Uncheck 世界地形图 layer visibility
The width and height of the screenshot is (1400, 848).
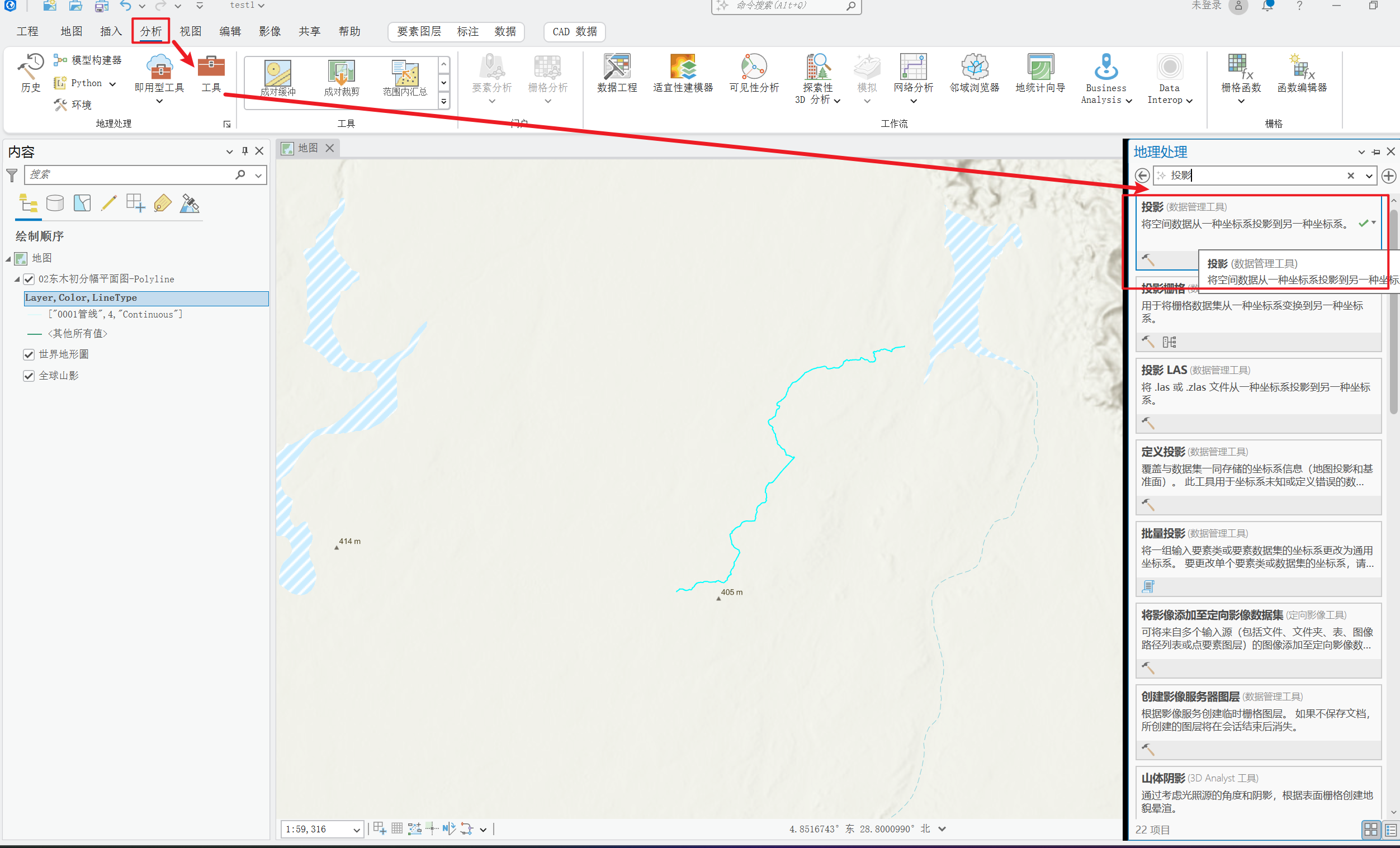[29, 354]
